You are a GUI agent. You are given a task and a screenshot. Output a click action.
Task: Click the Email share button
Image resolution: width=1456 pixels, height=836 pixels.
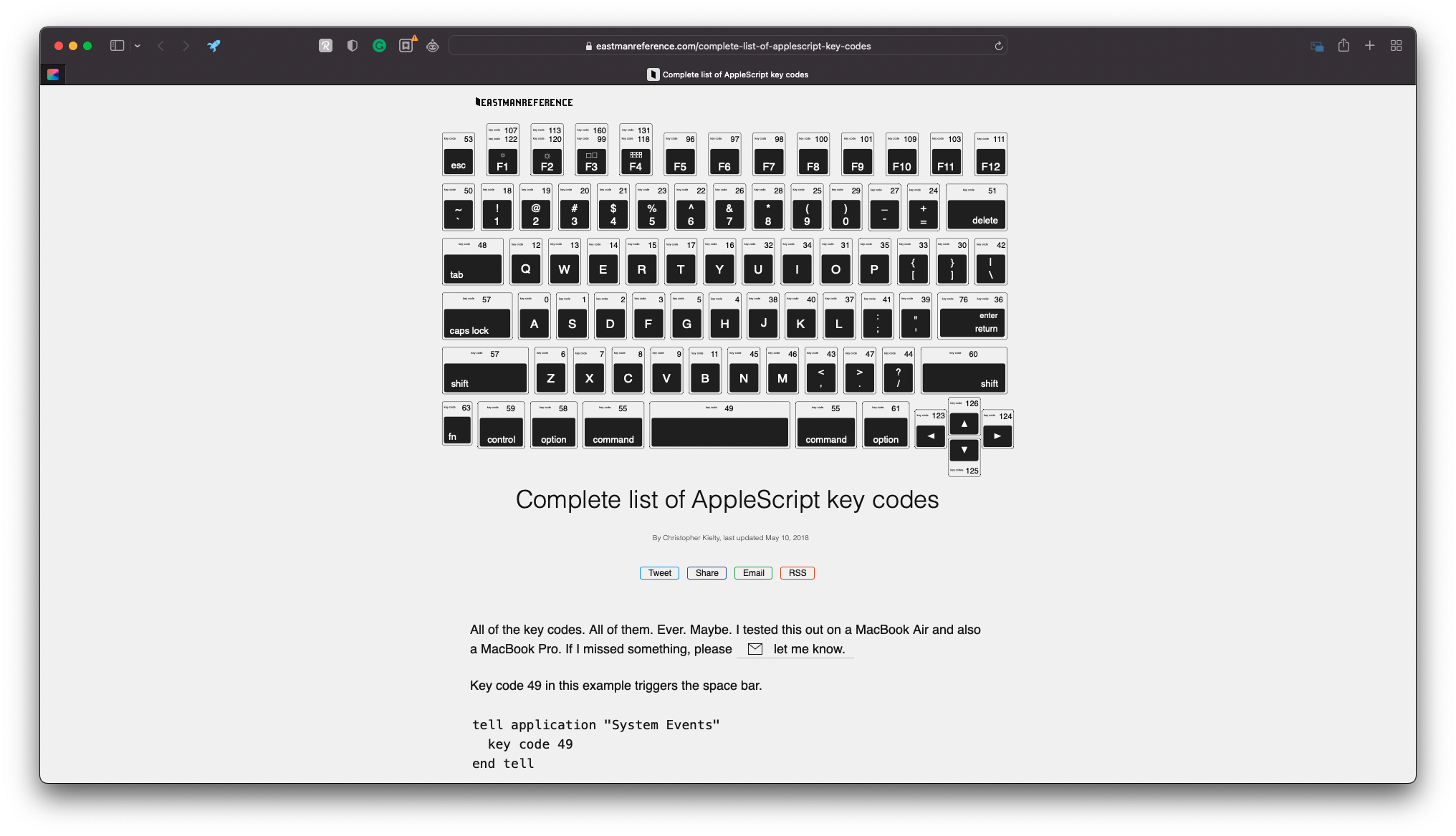(751, 572)
